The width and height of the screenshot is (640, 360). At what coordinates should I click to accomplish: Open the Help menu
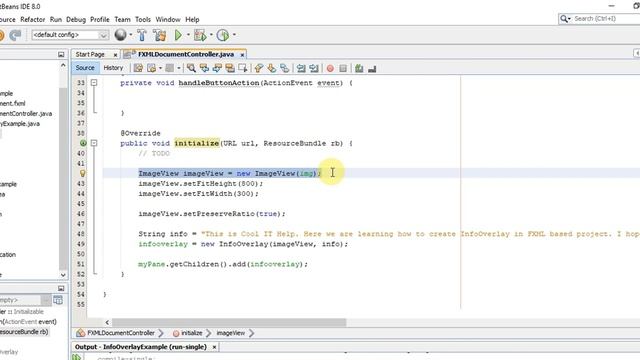(192, 20)
